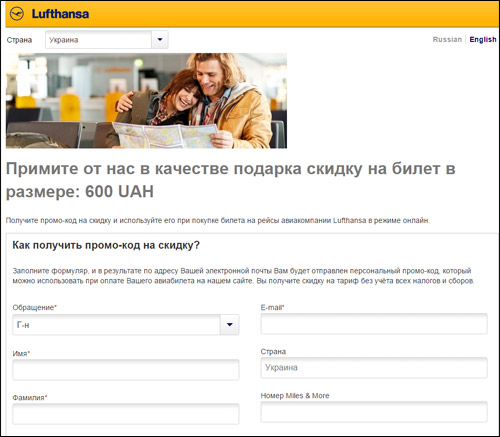Image resolution: width=500 pixels, height=437 pixels.
Task: Click the Lufthansa crane logo icon
Action: click(x=17, y=14)
